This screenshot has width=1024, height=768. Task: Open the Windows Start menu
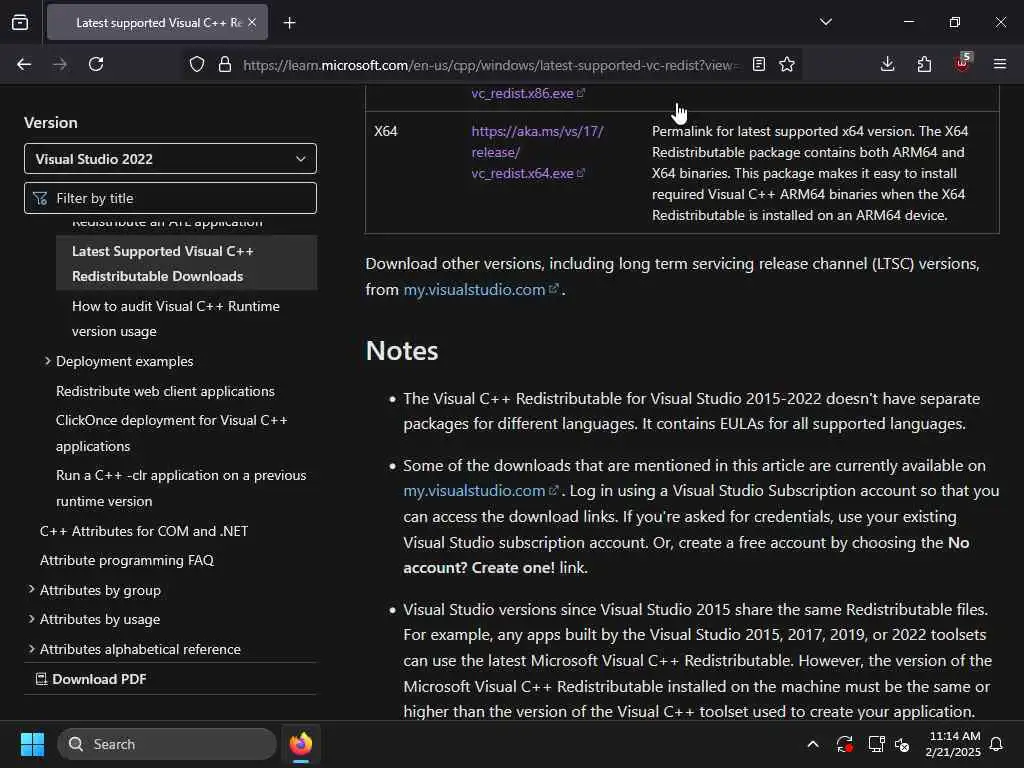point(33,744)
